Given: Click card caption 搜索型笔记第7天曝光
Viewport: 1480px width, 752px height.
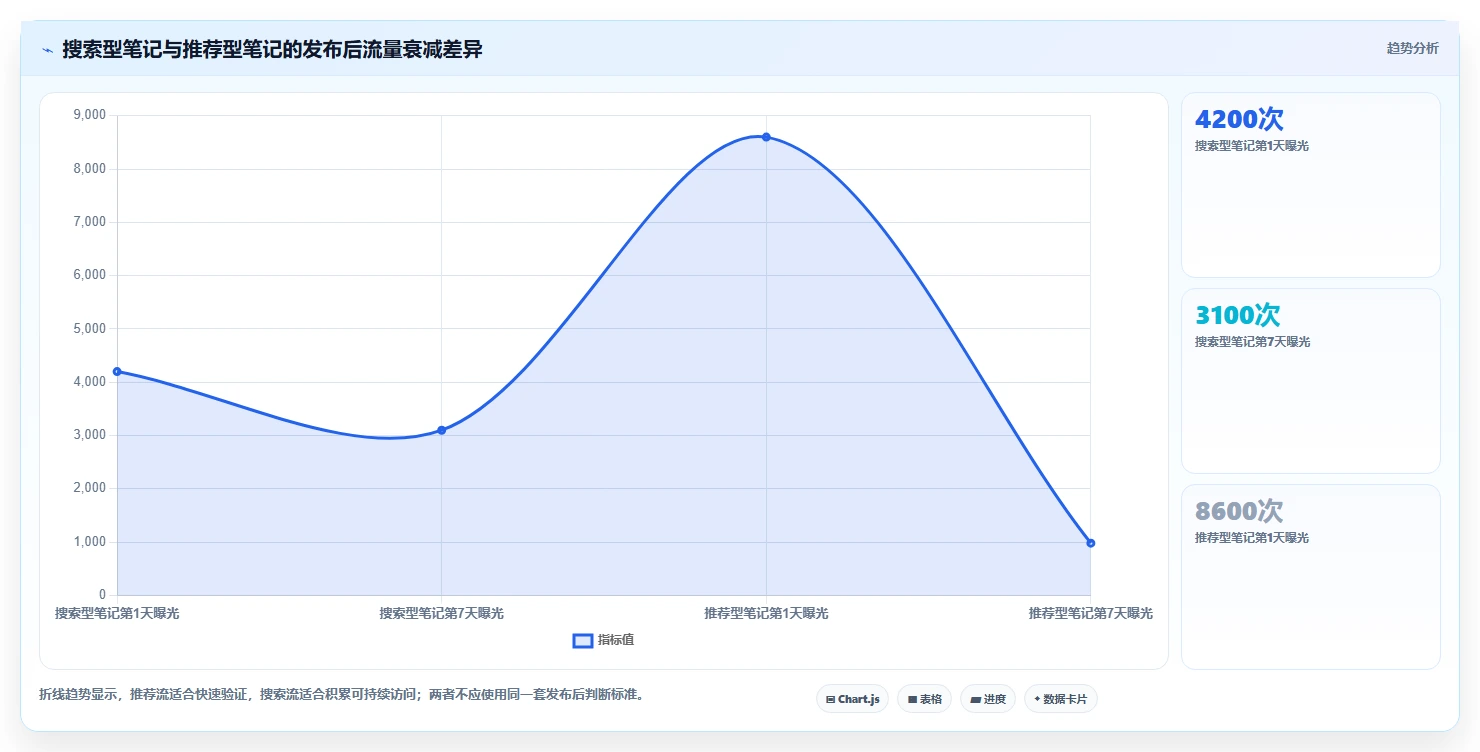Looking at the screenshot, I should (1252, 342).
